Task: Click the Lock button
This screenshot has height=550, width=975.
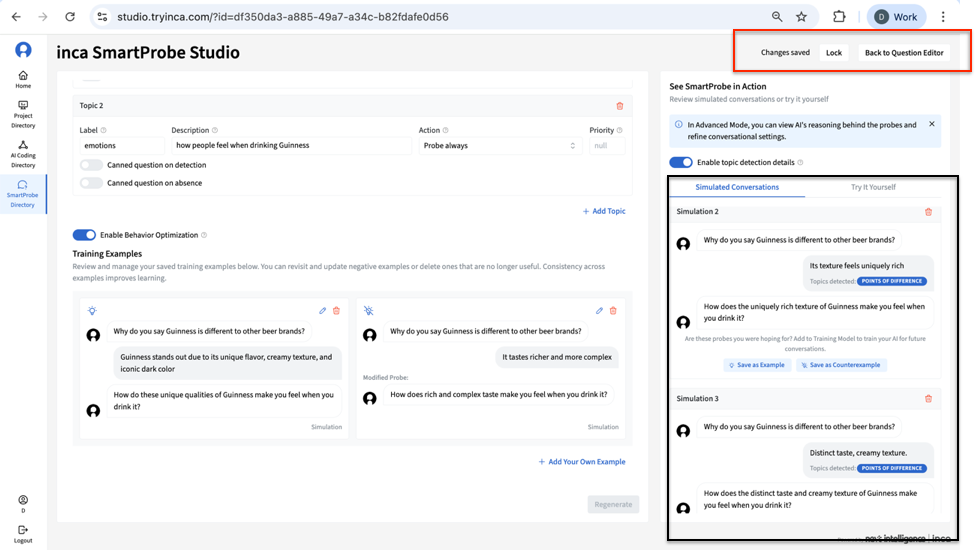Action: pos(833,53)
